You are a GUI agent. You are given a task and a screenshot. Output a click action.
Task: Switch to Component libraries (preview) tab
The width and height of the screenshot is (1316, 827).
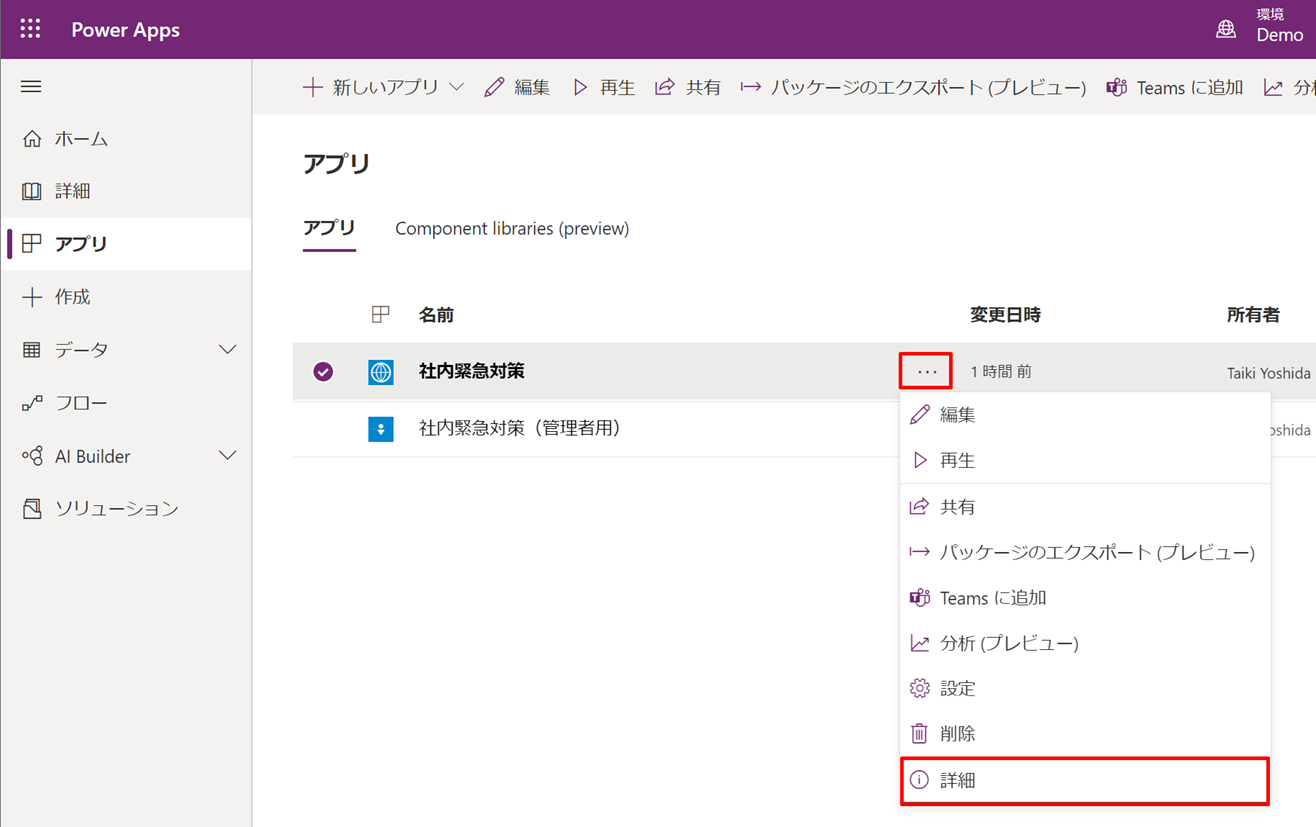click(512, 229)
